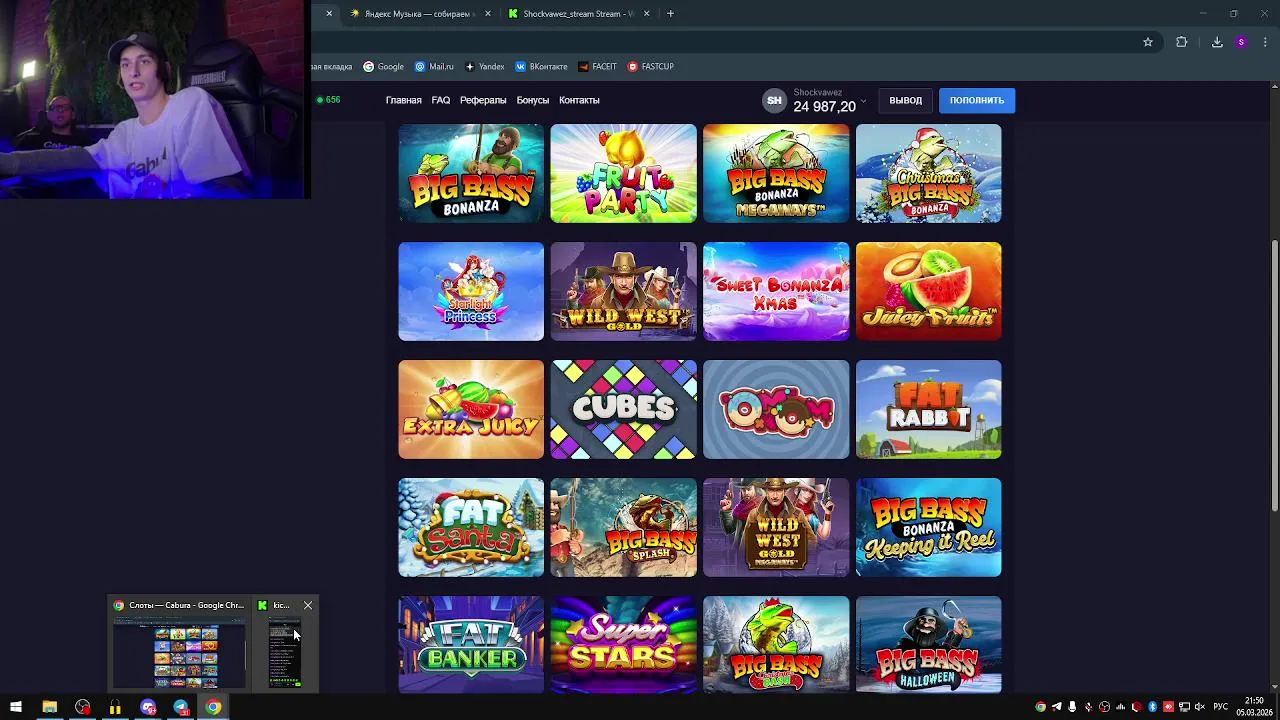1280x720 pixels.
Task: Click the ВЫВОД withdraw button
Action: click(x=906, y=100)
